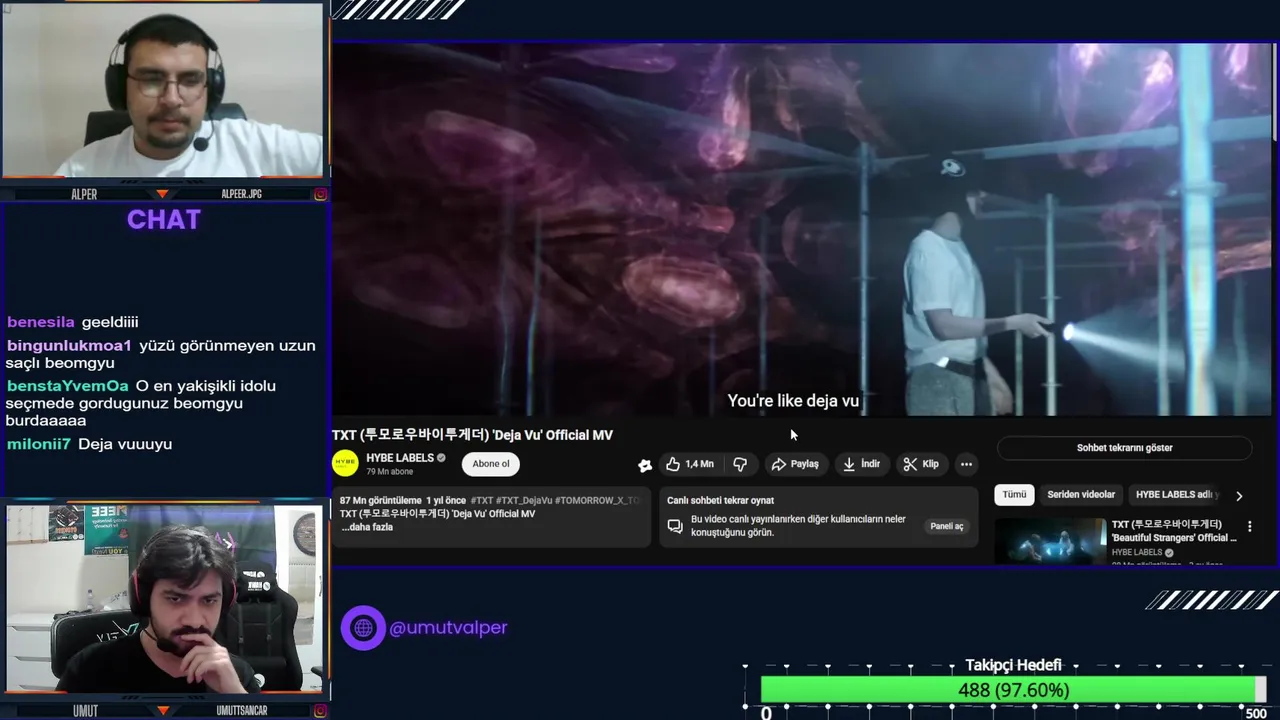Click chat username benesila

point(41,322)
